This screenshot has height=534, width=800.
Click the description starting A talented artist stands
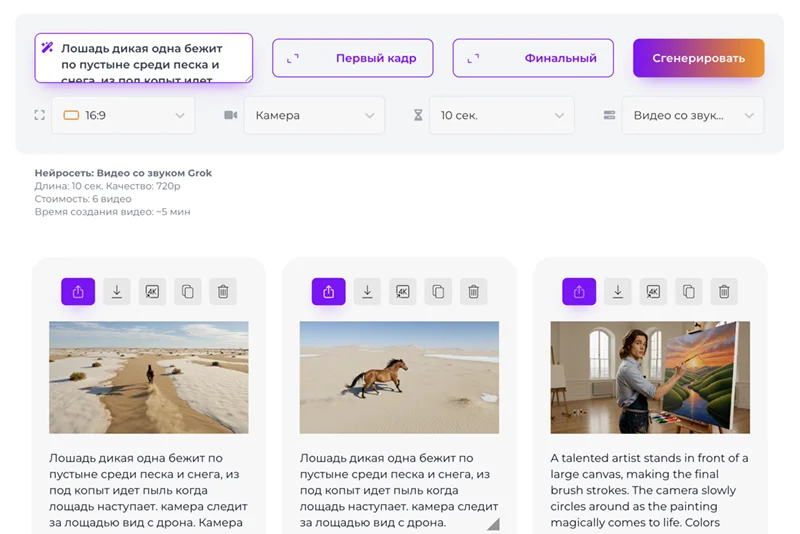coord(649,490)
